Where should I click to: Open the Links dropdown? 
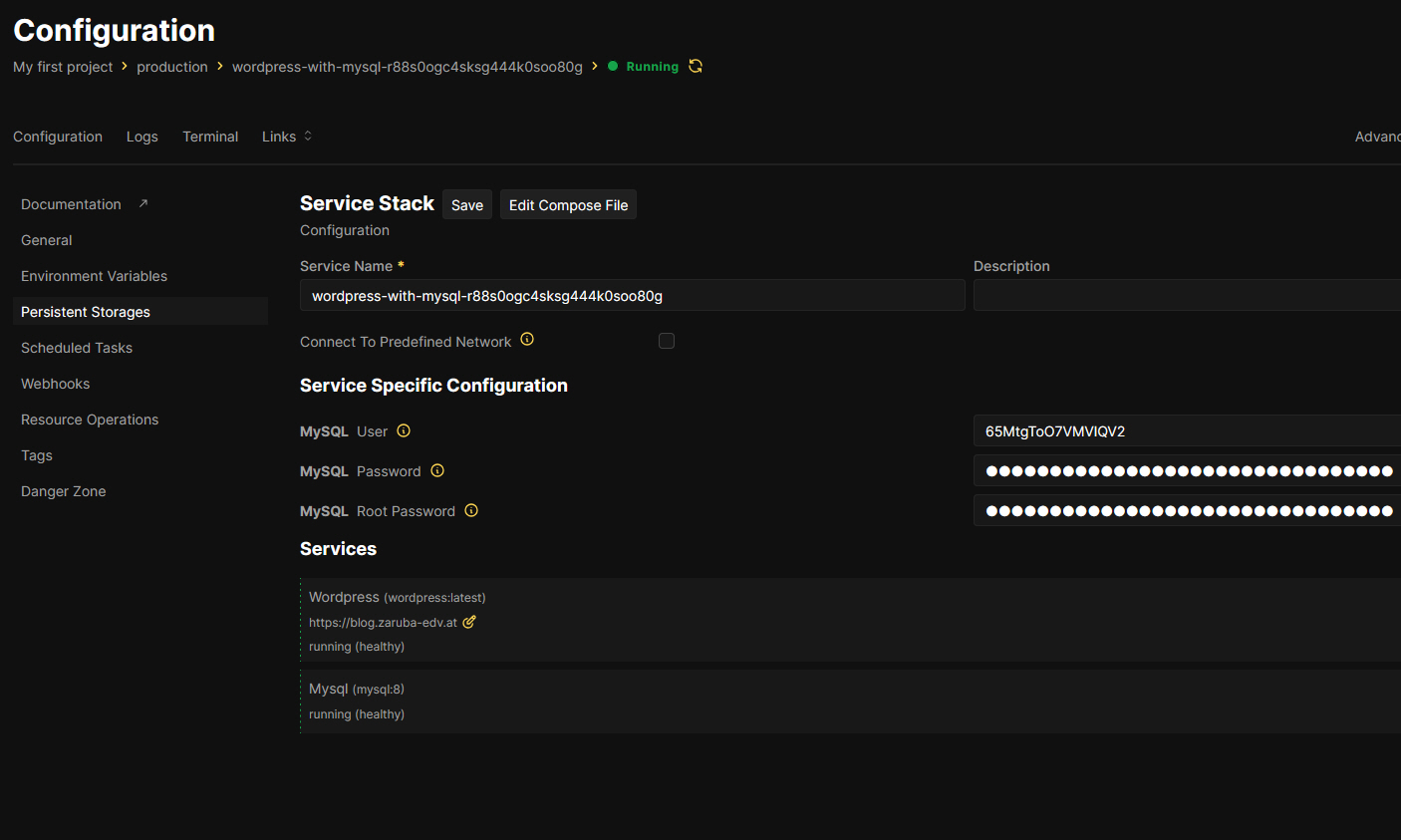point(287,137)
